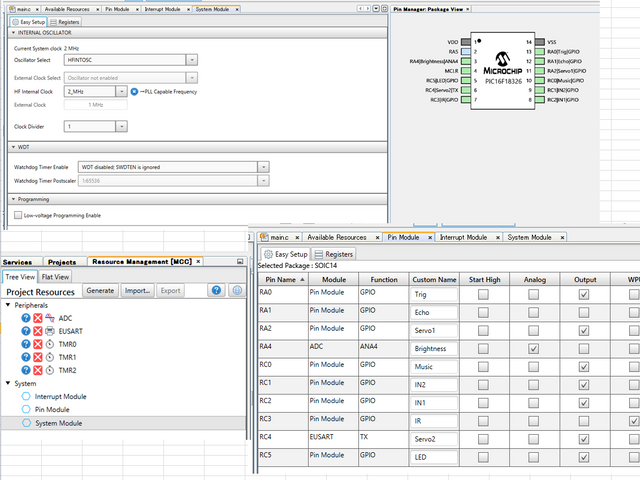640x480 pixels.
Task: Switch to the Flat View tab
Action: 56,277
